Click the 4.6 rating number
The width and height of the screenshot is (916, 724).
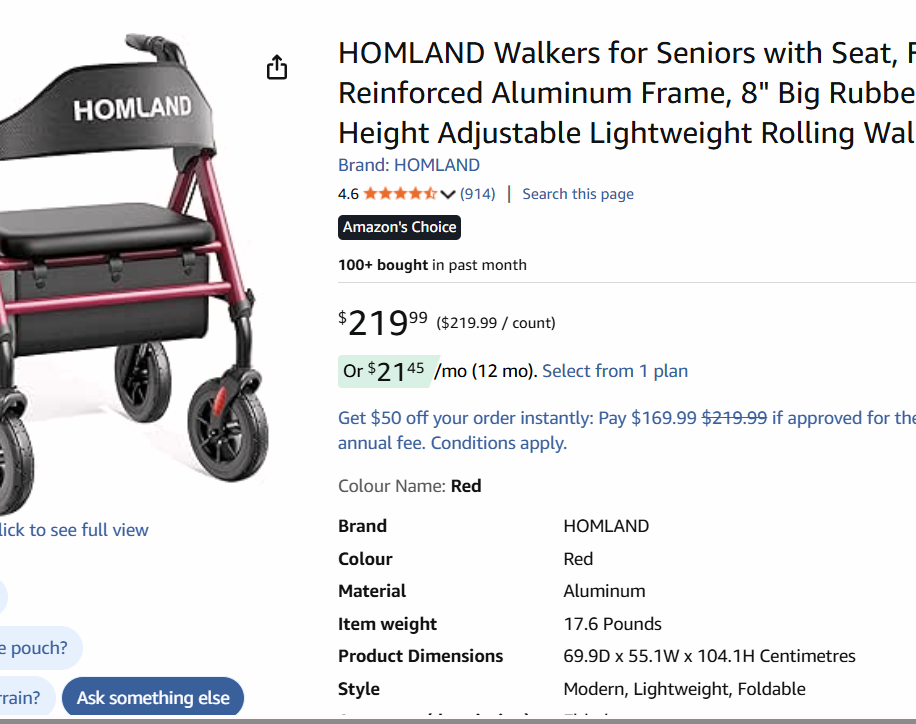[x=348, y=194]
